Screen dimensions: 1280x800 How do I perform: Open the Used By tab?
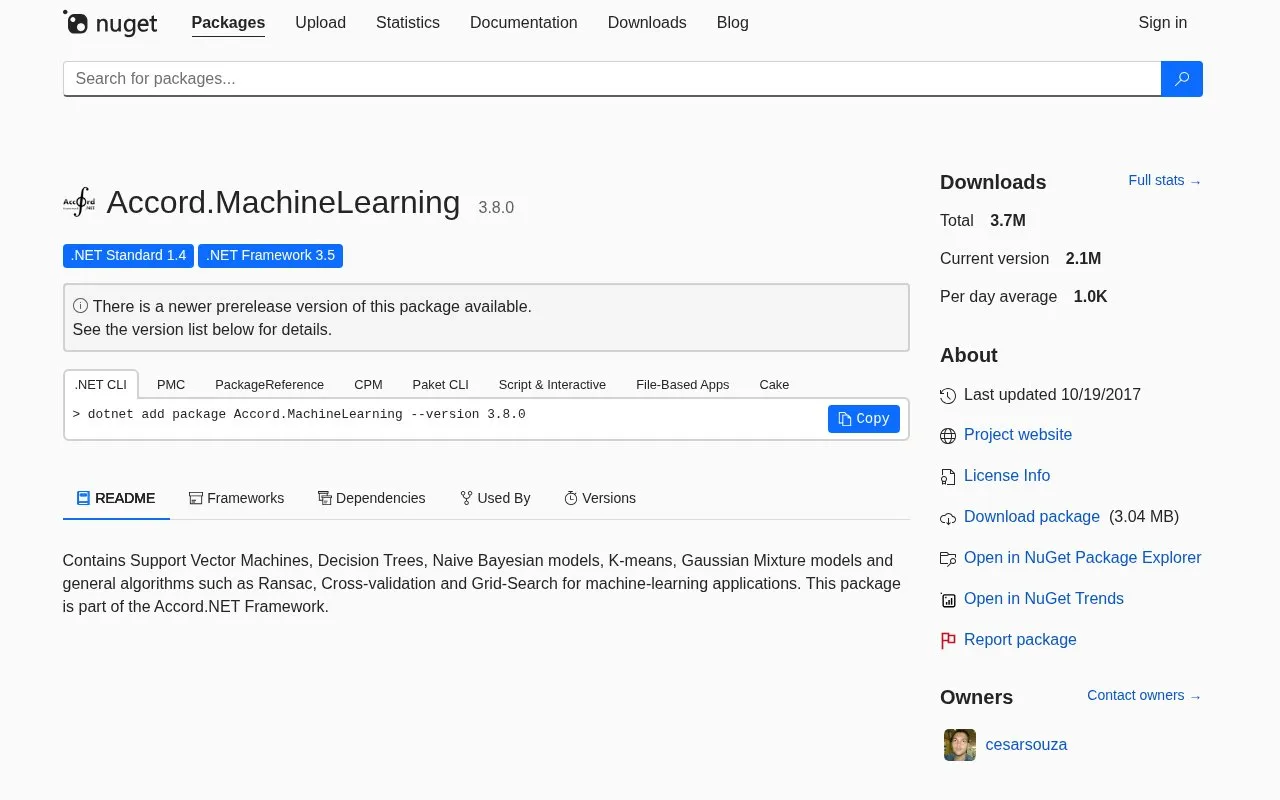[x=495, y=498]
